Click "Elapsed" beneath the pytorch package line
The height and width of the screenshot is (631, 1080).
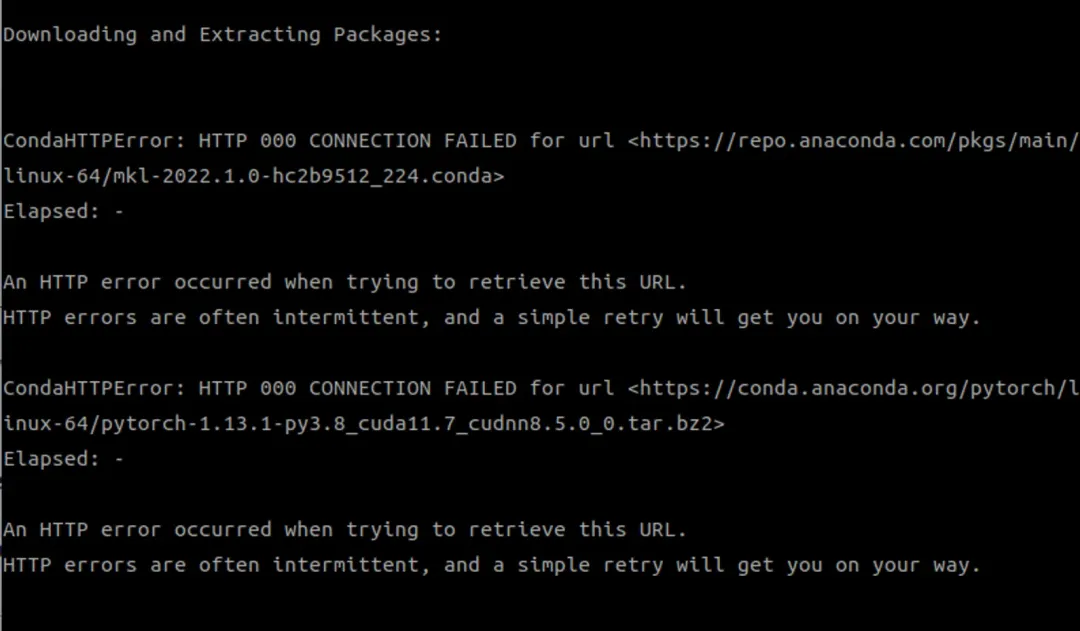click(x=46, y=460)
